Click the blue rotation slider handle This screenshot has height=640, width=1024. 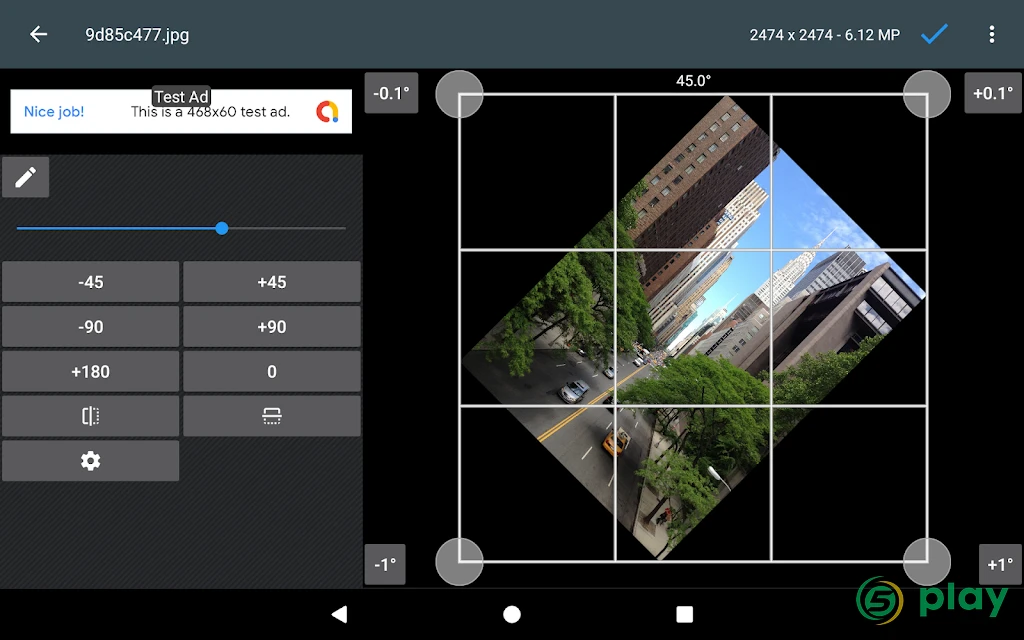click(x=222, y=228)
